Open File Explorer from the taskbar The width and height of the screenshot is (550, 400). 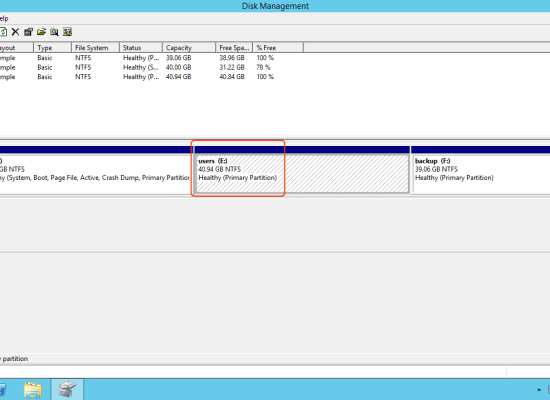(33, 389)
